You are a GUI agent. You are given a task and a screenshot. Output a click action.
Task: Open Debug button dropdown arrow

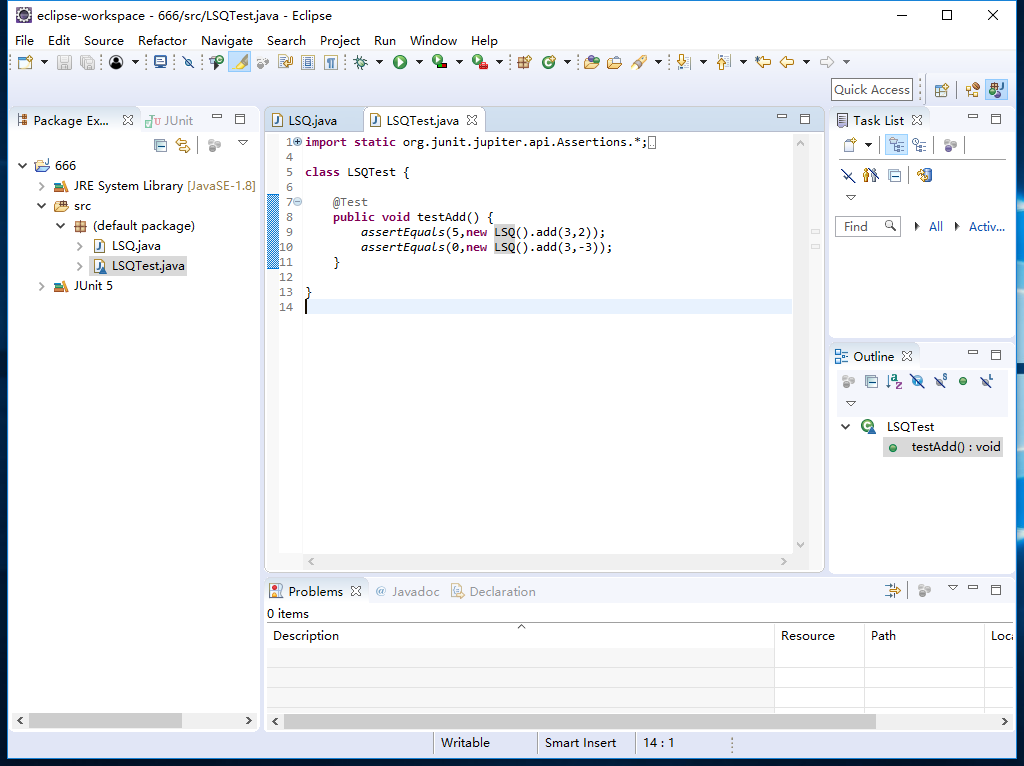pos(379,62)
